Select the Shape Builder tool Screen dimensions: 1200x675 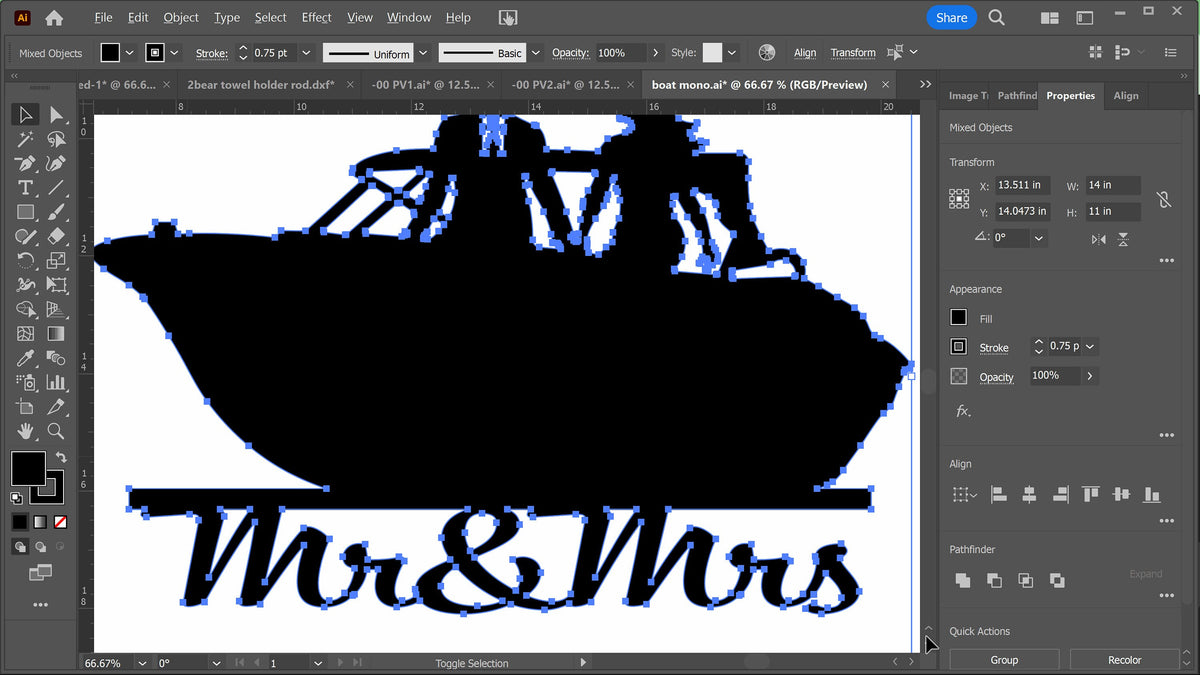coord(26,309)
